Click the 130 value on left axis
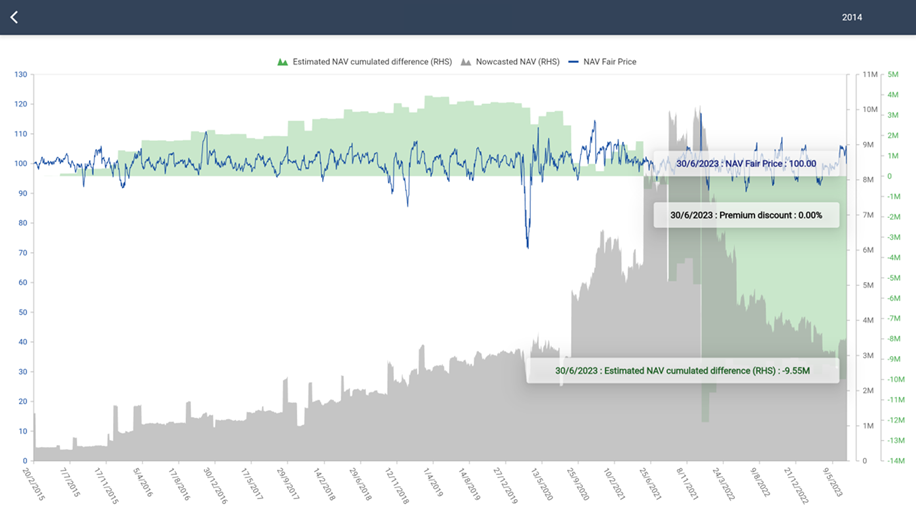The image size is (916, 521). [x=21, y=75]
